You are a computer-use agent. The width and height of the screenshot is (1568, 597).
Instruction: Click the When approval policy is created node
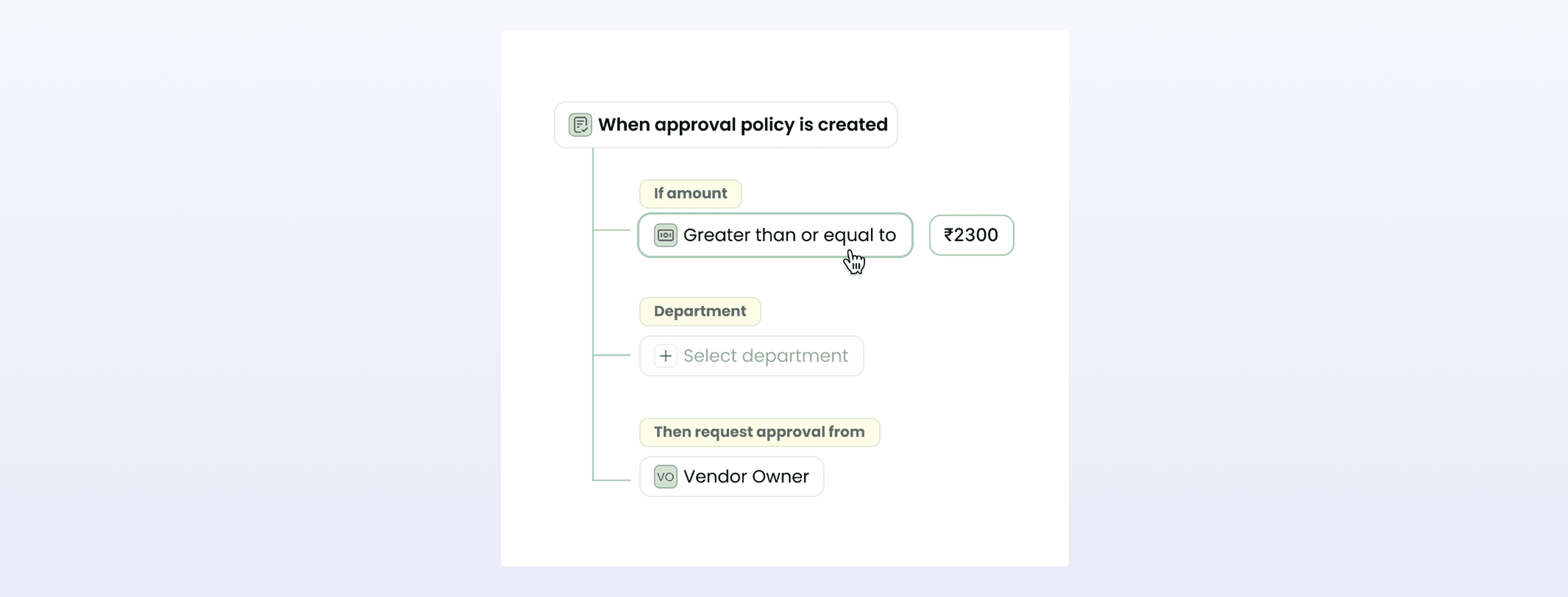726,124
